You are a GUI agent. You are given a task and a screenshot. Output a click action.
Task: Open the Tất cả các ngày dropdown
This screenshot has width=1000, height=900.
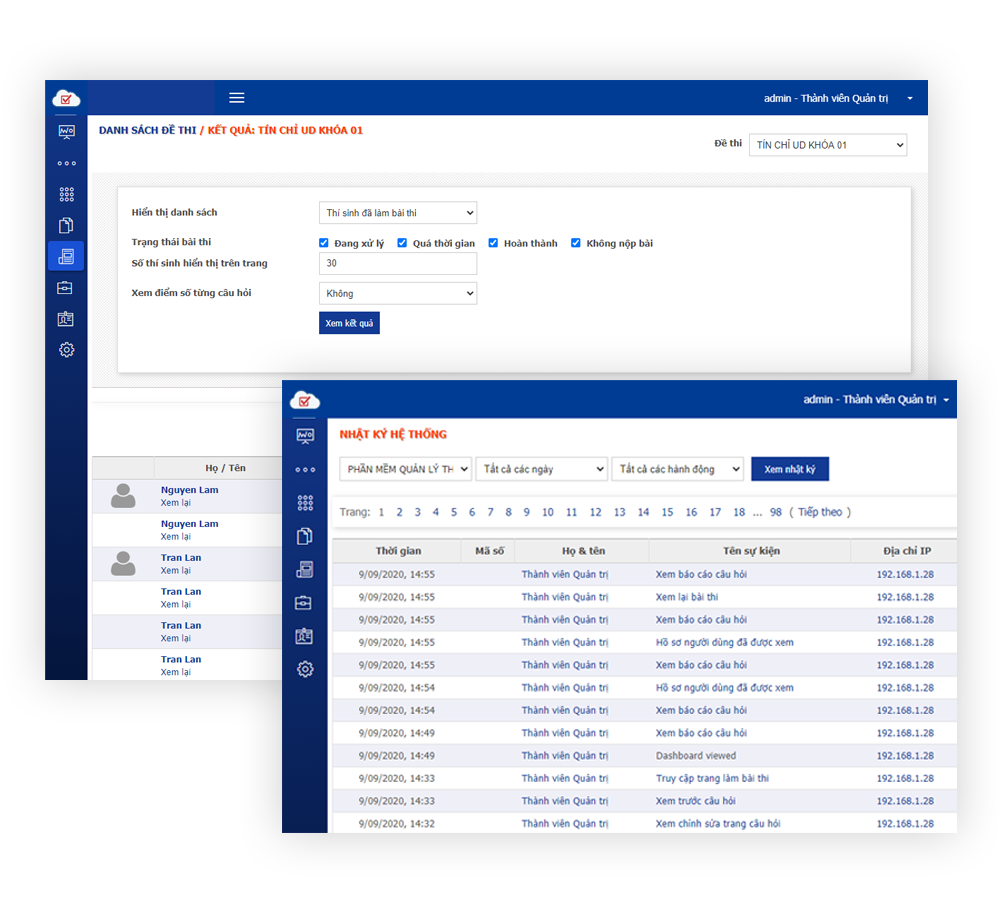pyautogui.click(x=541, y=469)
